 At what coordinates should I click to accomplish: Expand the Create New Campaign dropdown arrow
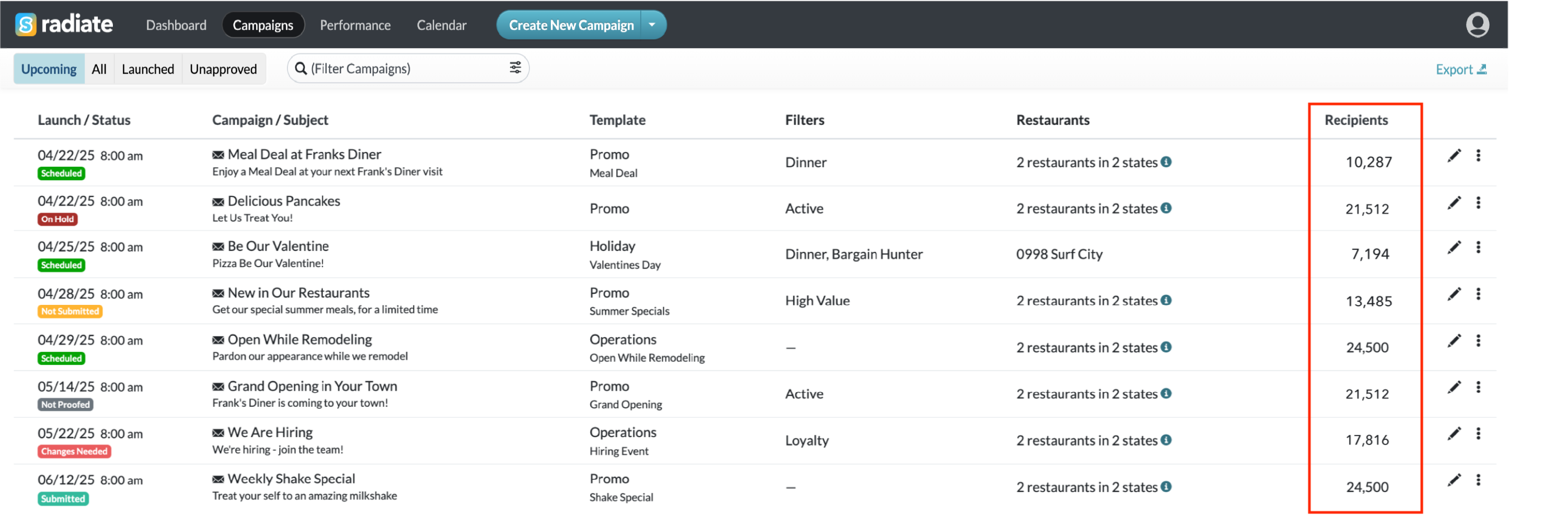pyautogui.click(x=652, y=25)
